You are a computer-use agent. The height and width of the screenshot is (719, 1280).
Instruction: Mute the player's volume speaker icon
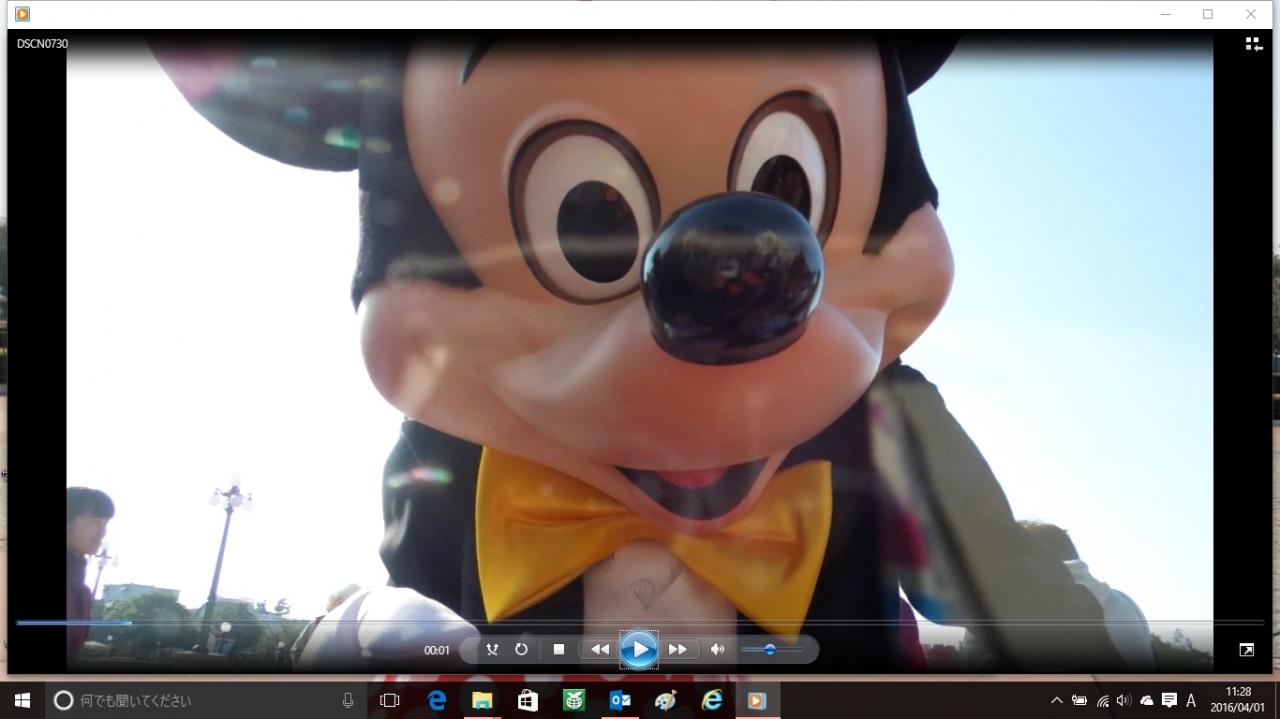[x=717, y=649]
